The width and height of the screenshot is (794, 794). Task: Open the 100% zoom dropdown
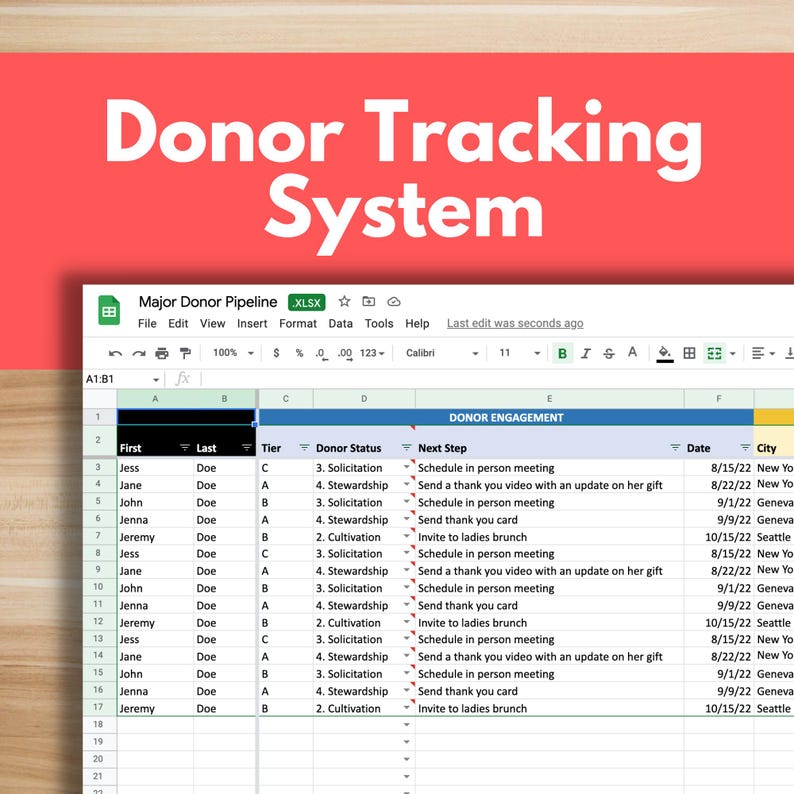233,353
